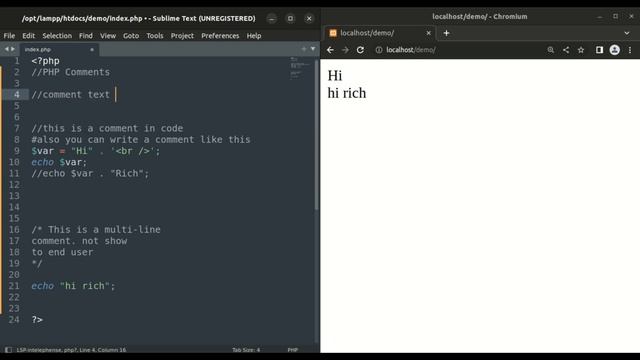Open Chromium profile avatar

click(x=615, y=50)
